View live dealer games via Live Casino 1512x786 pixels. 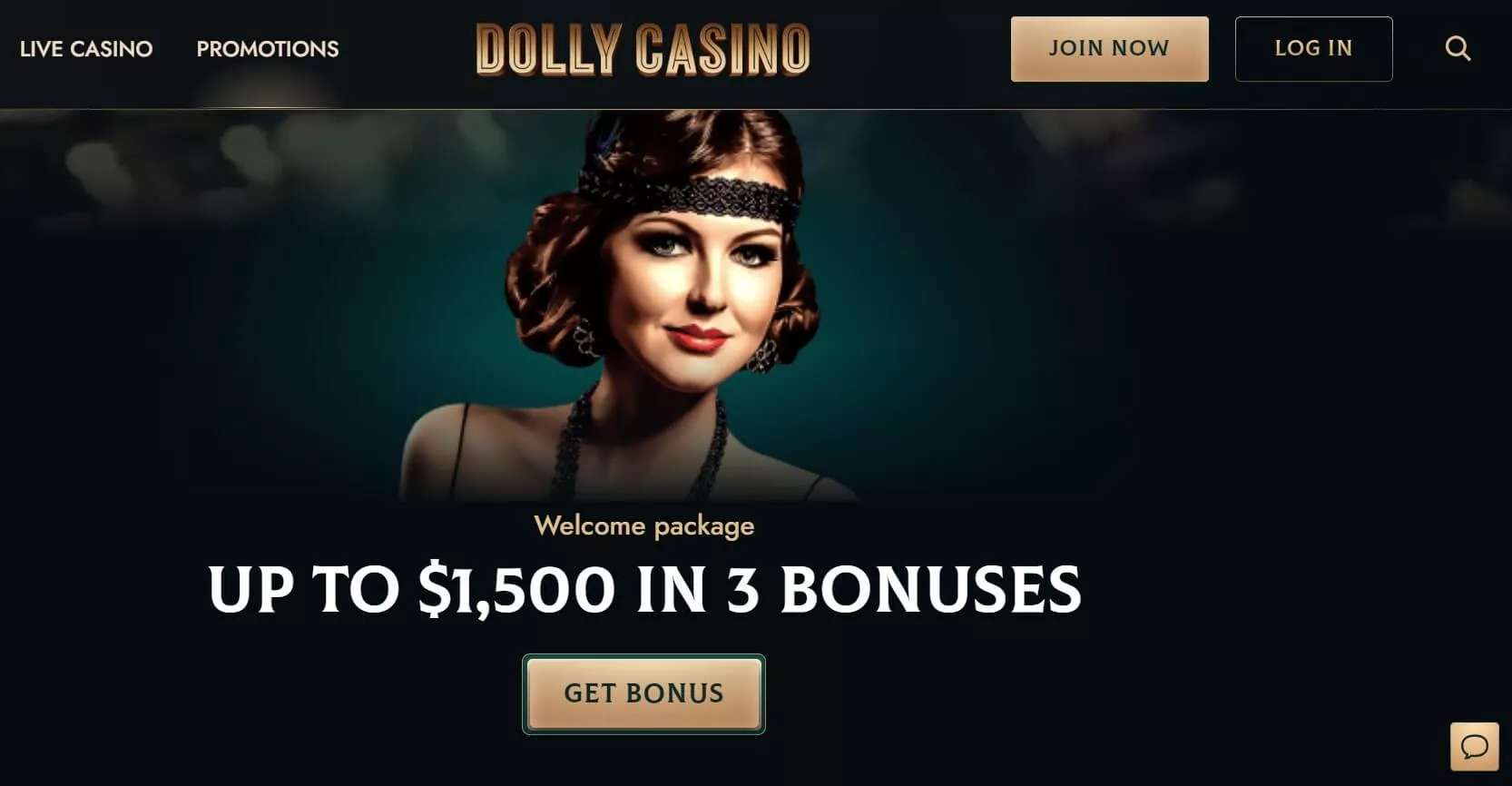pos(86,49)
